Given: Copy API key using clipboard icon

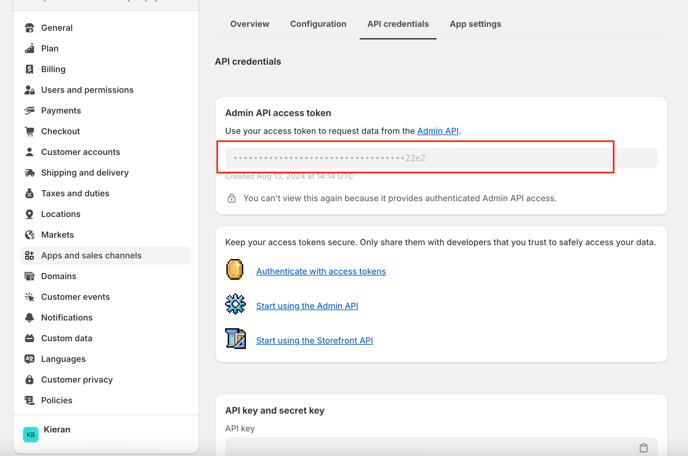Looking at the screenshot, I should [643, 448].
